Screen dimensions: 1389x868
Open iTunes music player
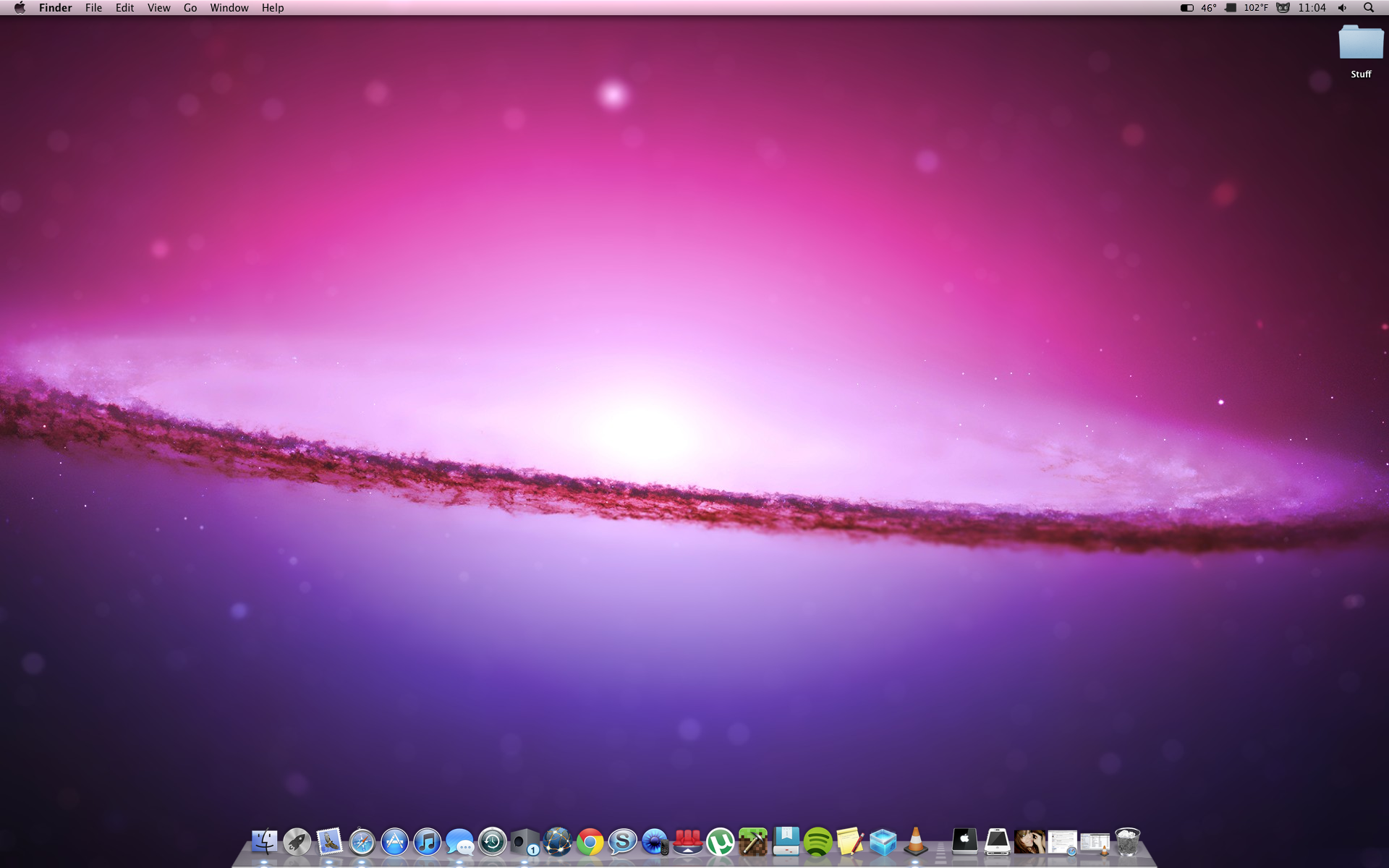point(427,842)
